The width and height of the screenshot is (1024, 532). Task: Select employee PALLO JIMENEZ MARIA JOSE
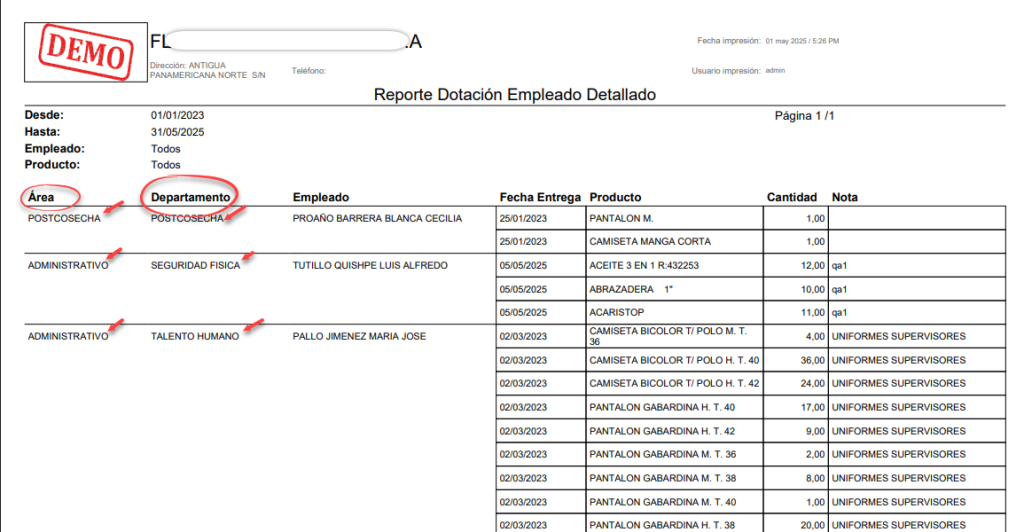point(359,336)
